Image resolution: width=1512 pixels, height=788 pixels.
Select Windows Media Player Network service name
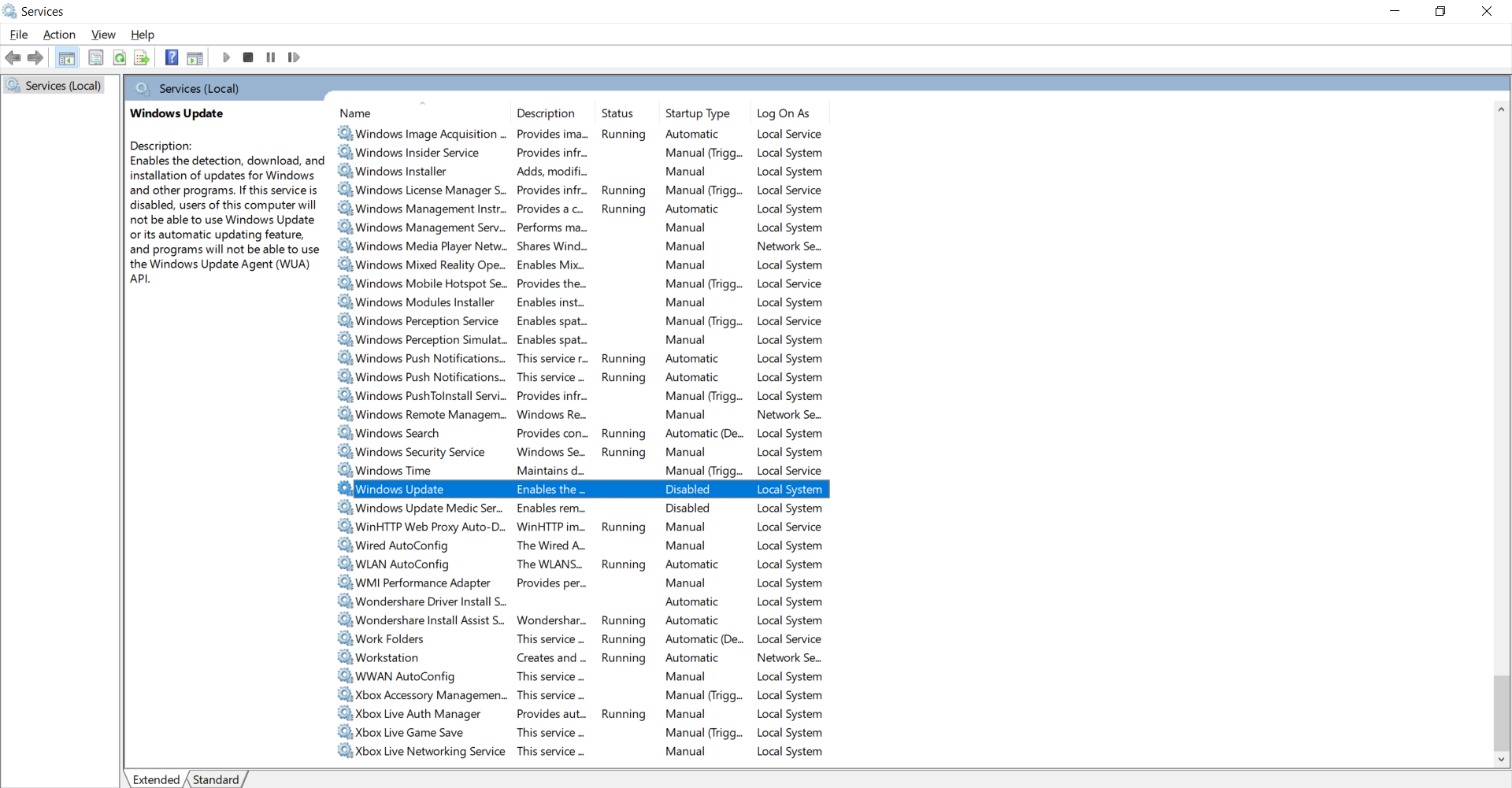(431, 246)
